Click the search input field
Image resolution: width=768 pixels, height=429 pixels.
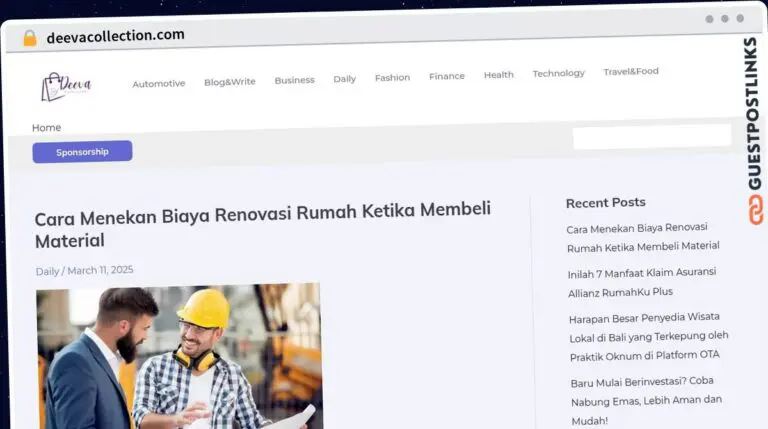tap(651, 137)
